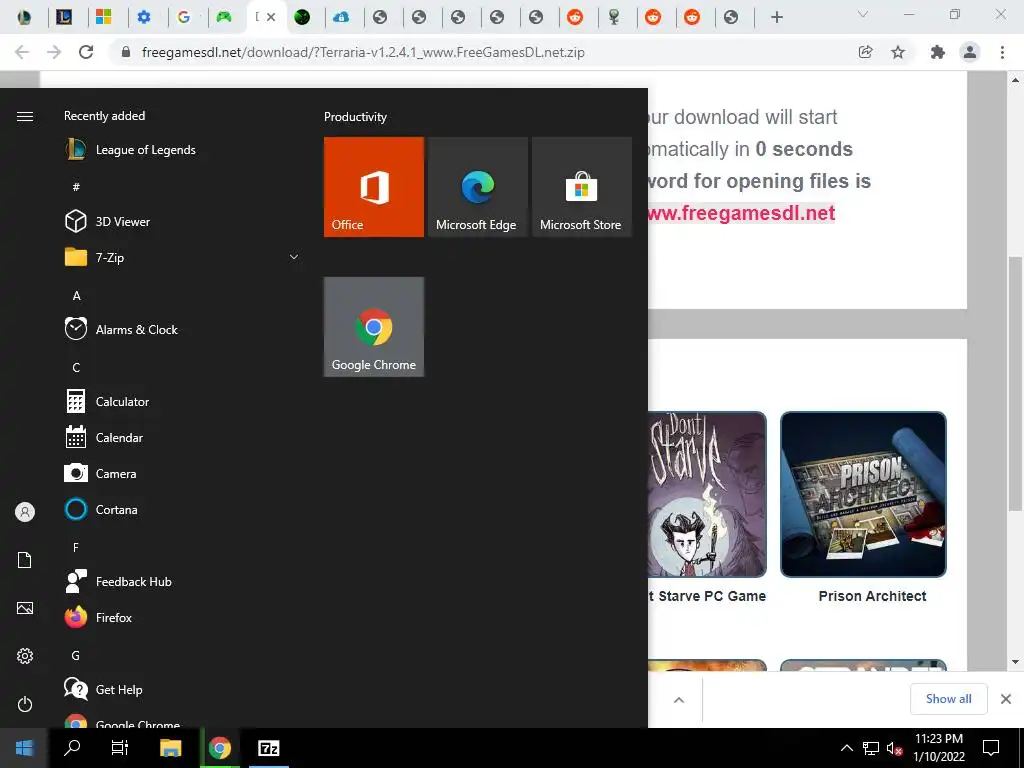
Task: Click the network status tray icon
Action: tap(871, 748)
